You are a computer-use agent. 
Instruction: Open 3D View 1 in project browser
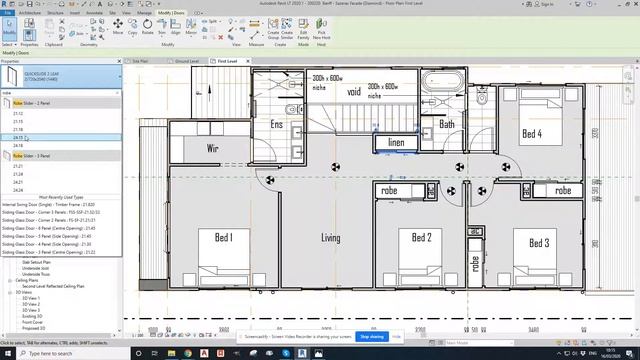coord(31,298)
